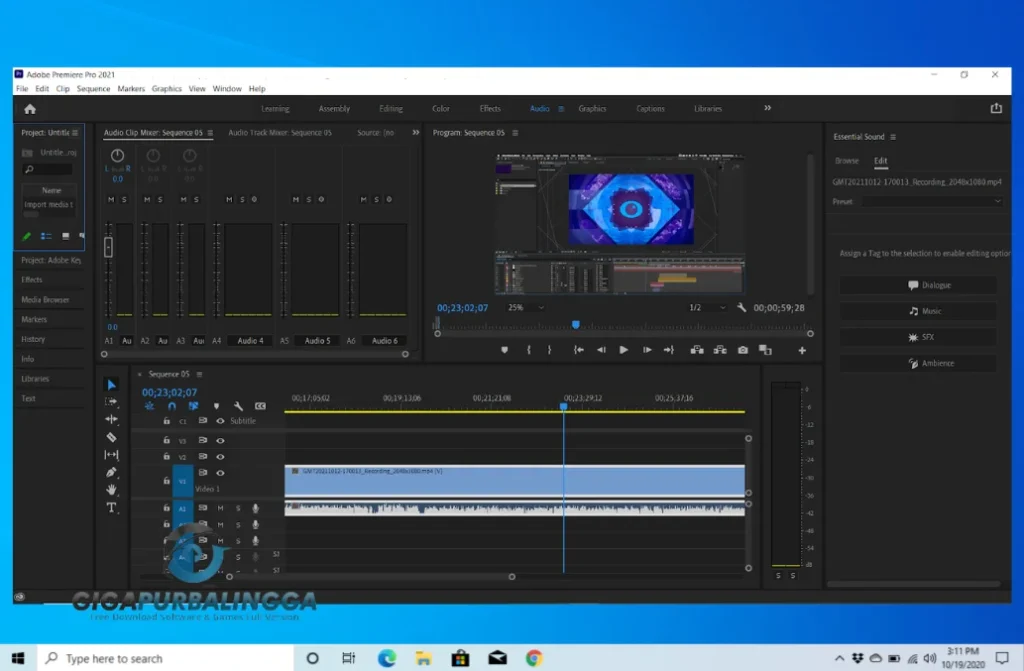Click Play in the Program monitor

pyautogui.click(x=624, y=350)
